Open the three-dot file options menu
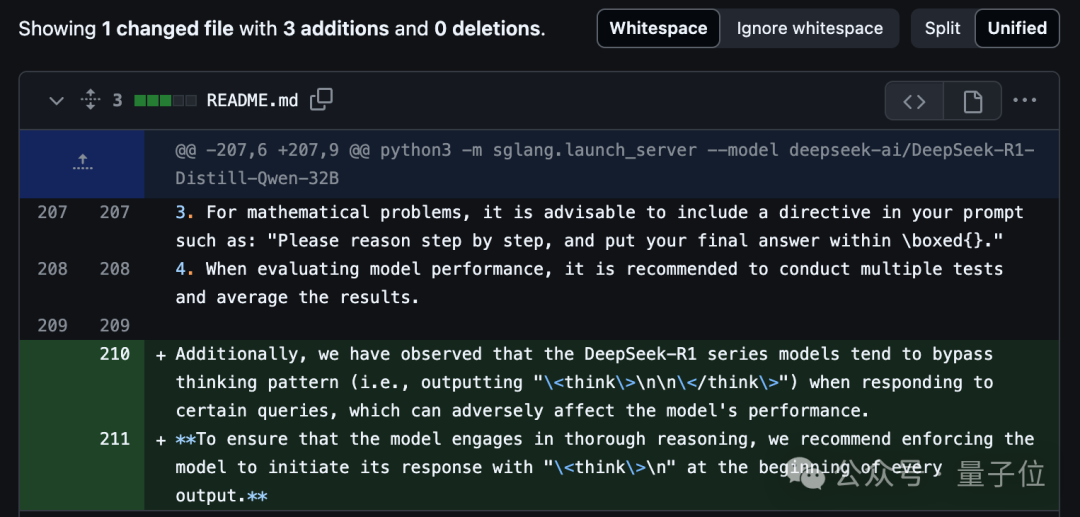 click(1024, 101)
